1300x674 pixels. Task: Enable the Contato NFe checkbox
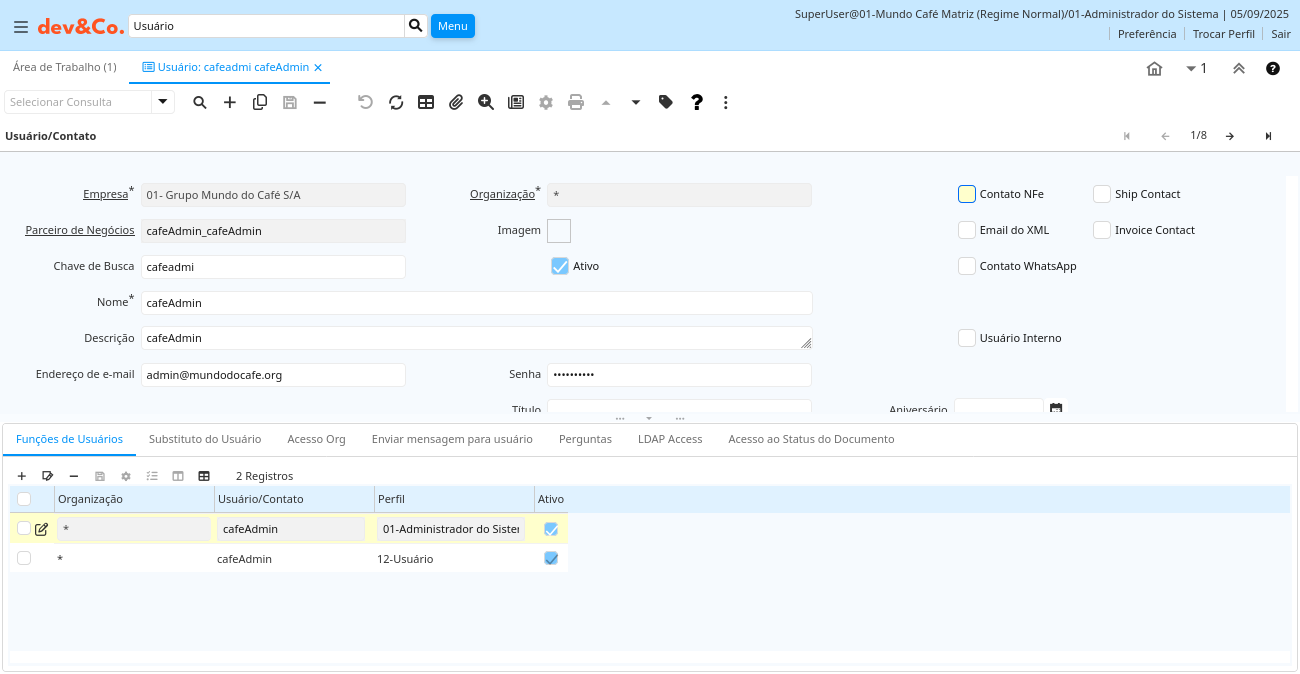[x=967, y=194]
